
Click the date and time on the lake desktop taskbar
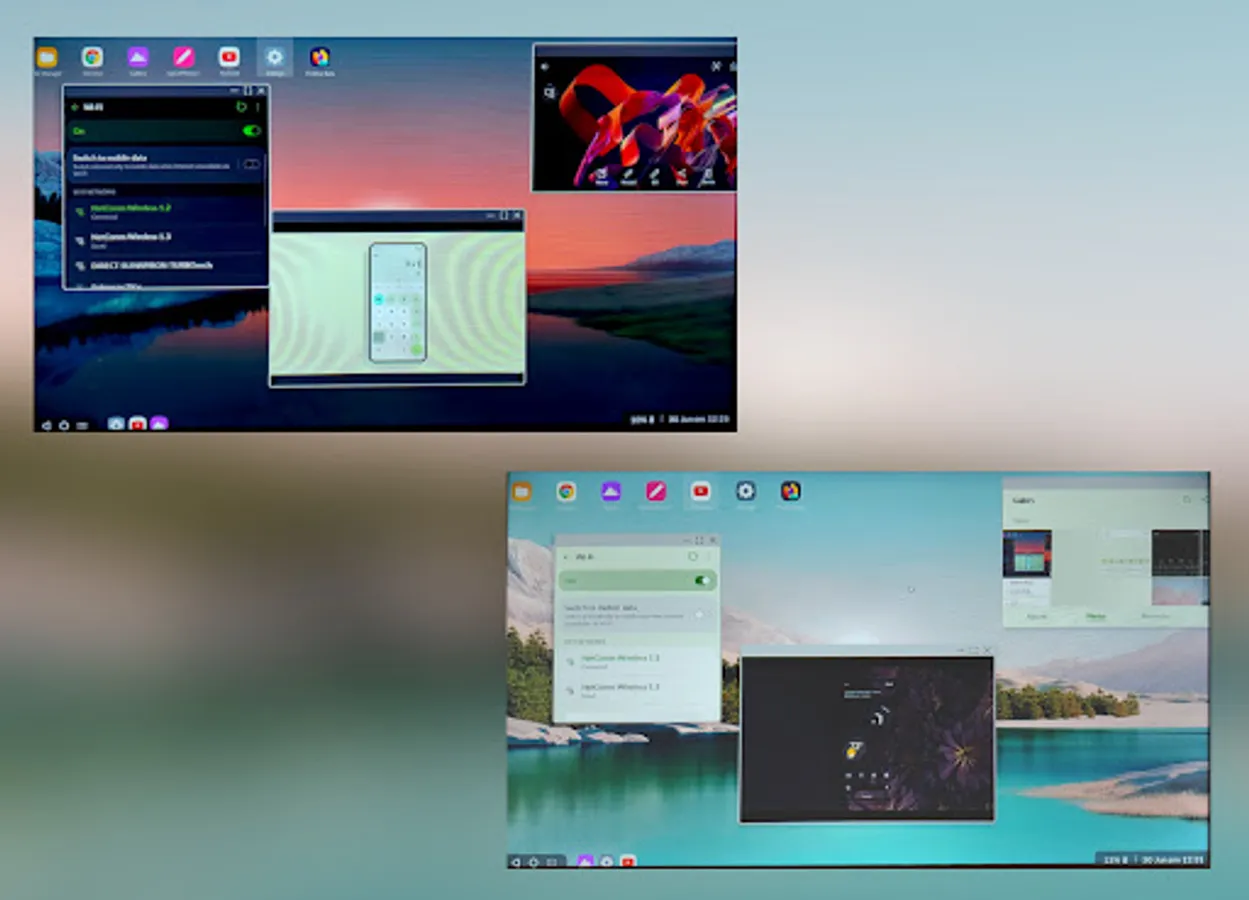1171,858
